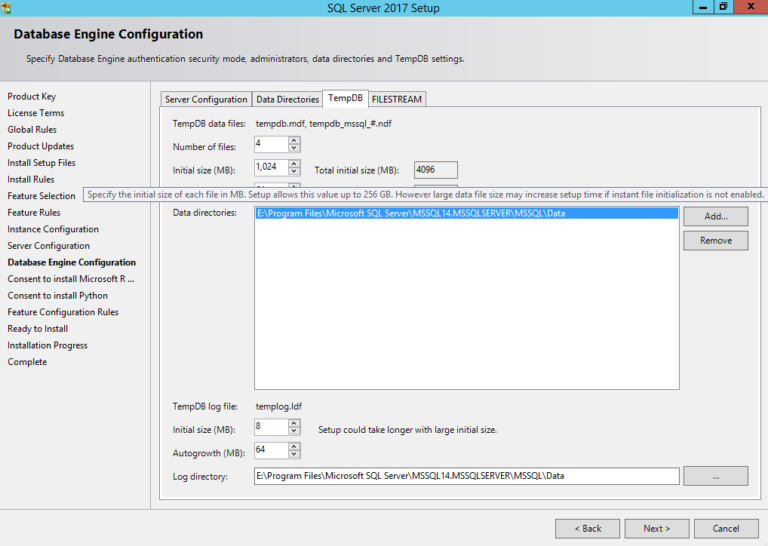Click the templog.ldf file name text
The width and height of the screenshot is (768, 546).
click(279, 406)
